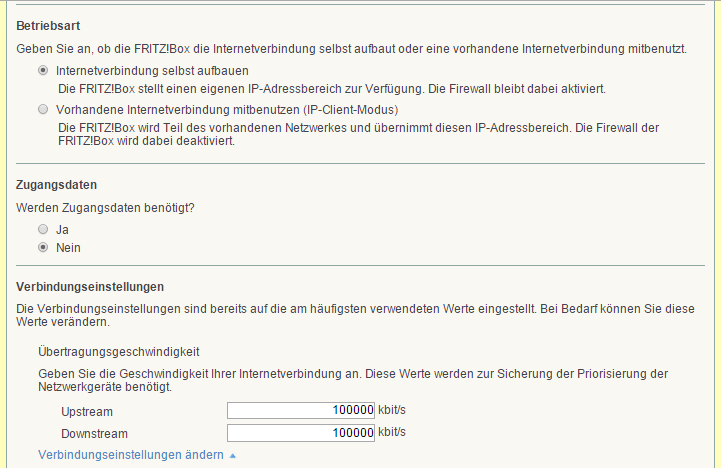Choose the 'Vorhandene Internetverbindung mitbenutzen' radio button
This screenshot has width=721, height=468.
[43, 109]
